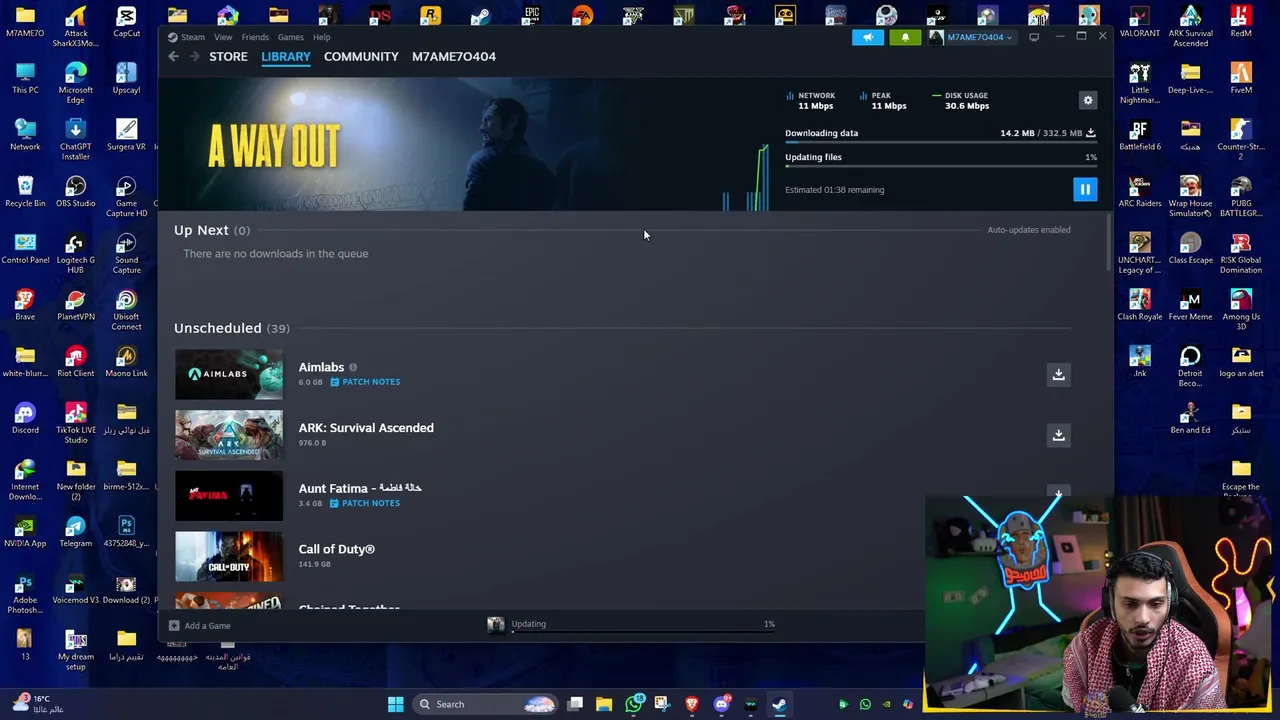Open the Games menu
1280x720 pixels.
click(291, 37)
